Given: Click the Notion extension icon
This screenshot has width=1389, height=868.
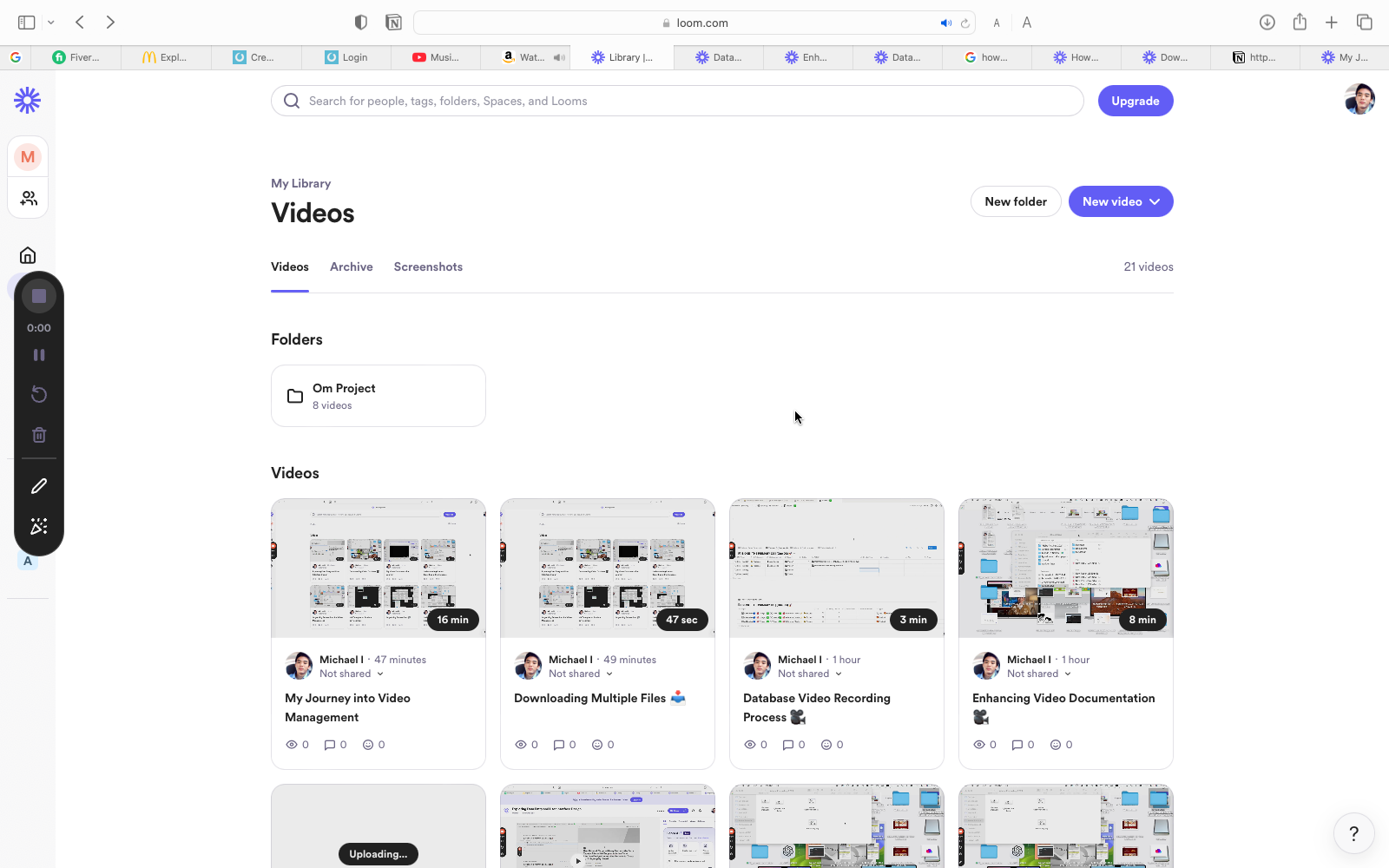Looking at the screenshot, I should pos(393,23).
